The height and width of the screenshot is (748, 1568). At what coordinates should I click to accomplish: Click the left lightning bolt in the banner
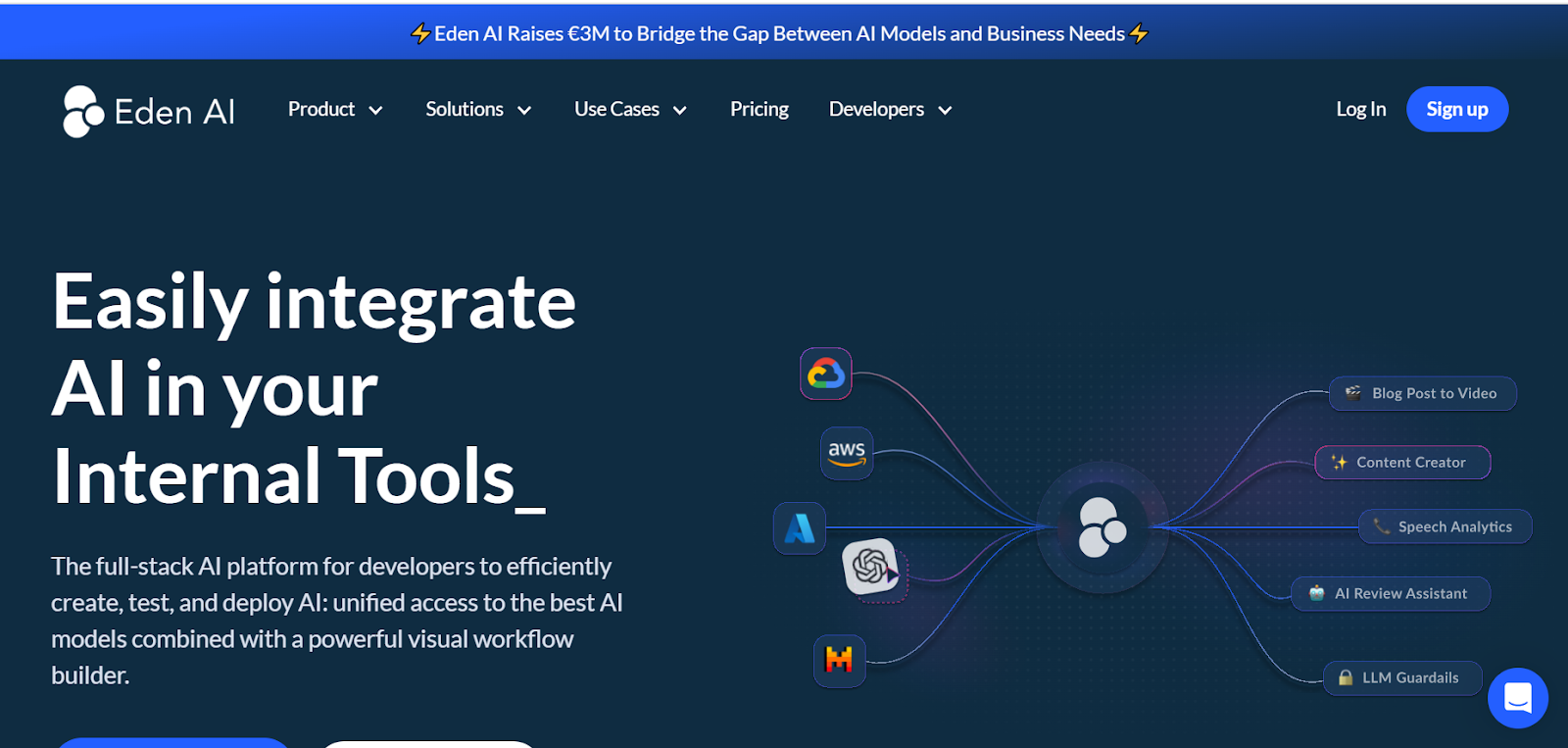coord(420,34)
